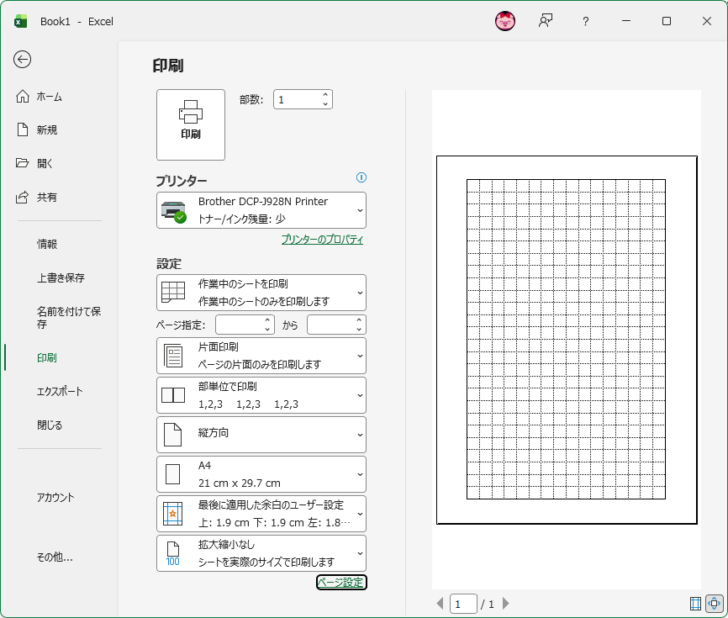Viewport: 728px width, 618px height.
Task: Click the collate icon for 部単位で印刷
Action: (173, 395)
